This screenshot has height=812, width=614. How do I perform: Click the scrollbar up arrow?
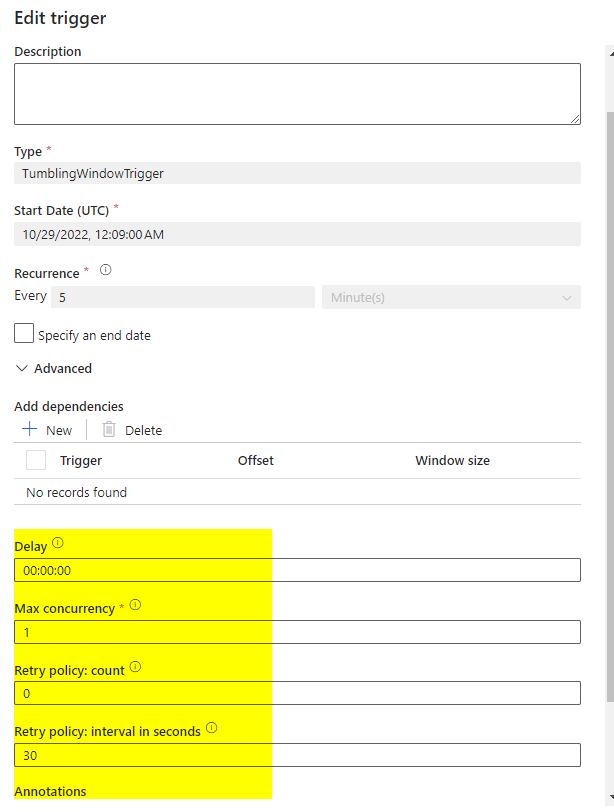click(x=611, y=53)
